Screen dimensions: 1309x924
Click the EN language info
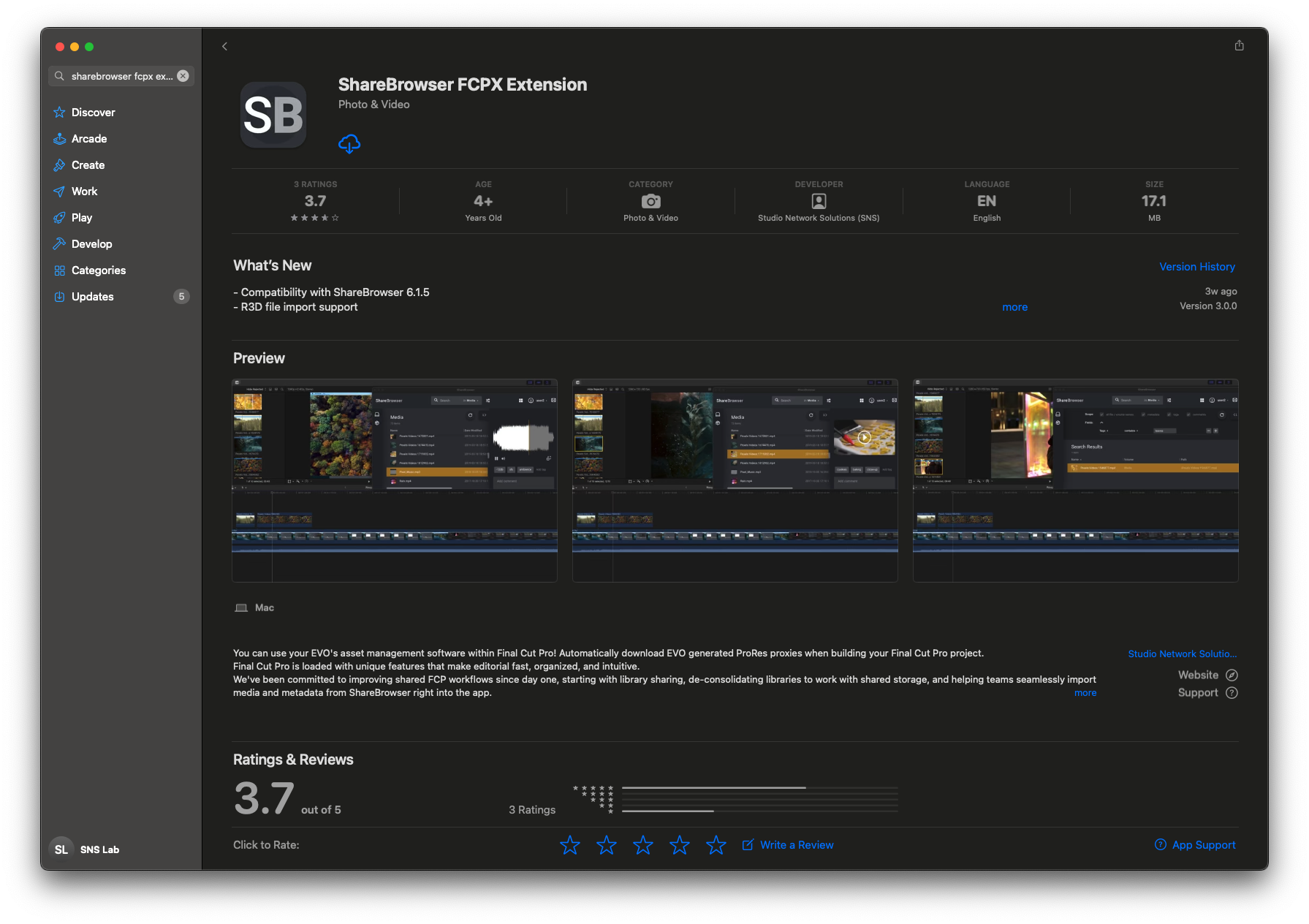click(x=987, y=201)
